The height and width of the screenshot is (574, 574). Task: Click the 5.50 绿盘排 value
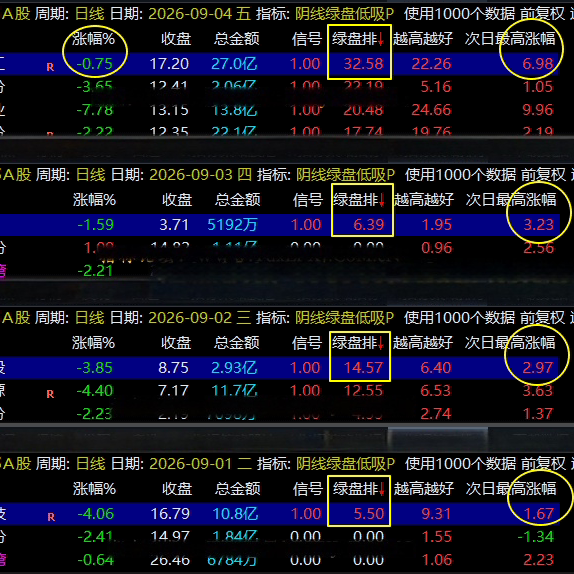click(369, 514)
